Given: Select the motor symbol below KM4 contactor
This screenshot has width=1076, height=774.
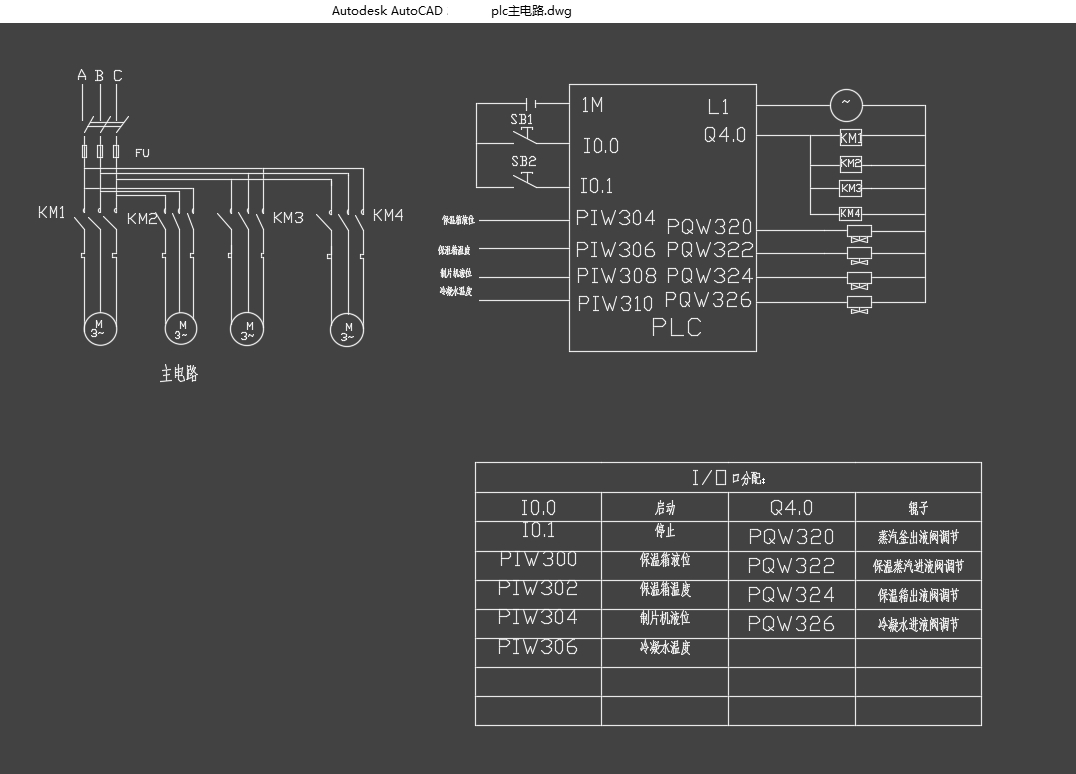Looking at the screenshot, I should pyautogui.click(x=347, y=331).
